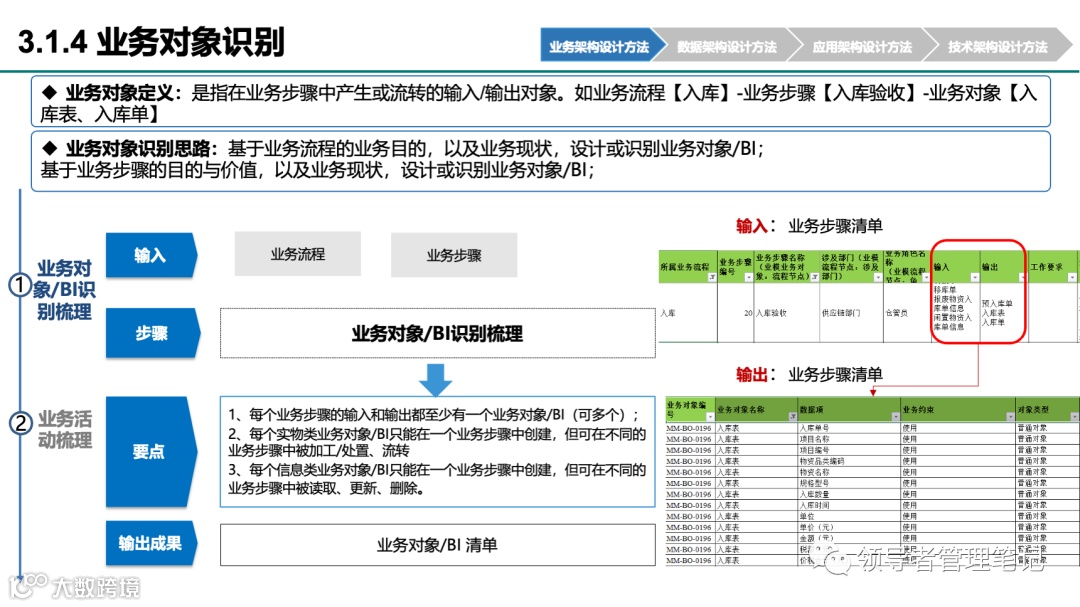
Task: Go to the 技术架构设计方法 tab
Action: point(997,46)
